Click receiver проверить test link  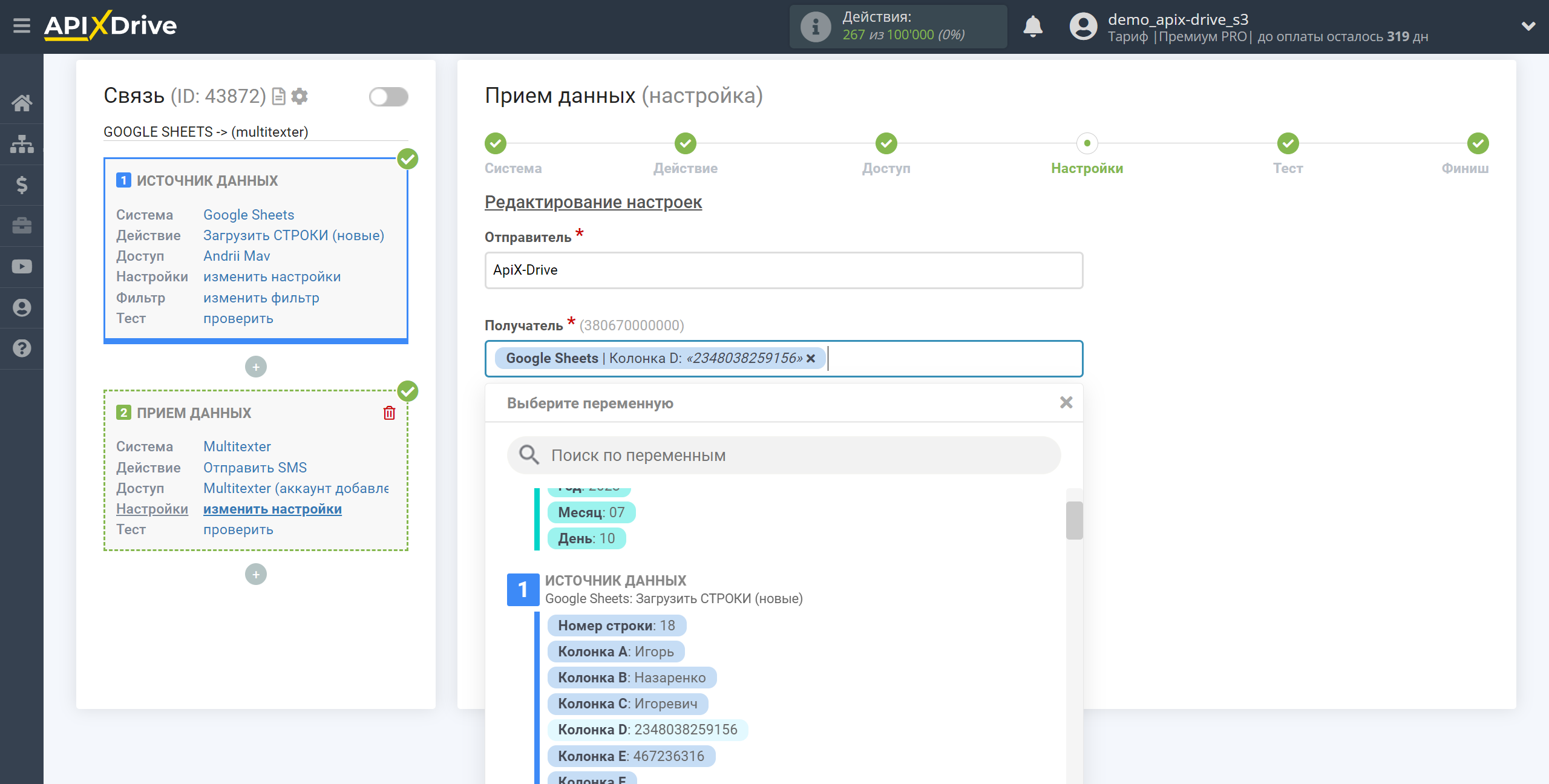pyautogui.click(x=238, y=529)
